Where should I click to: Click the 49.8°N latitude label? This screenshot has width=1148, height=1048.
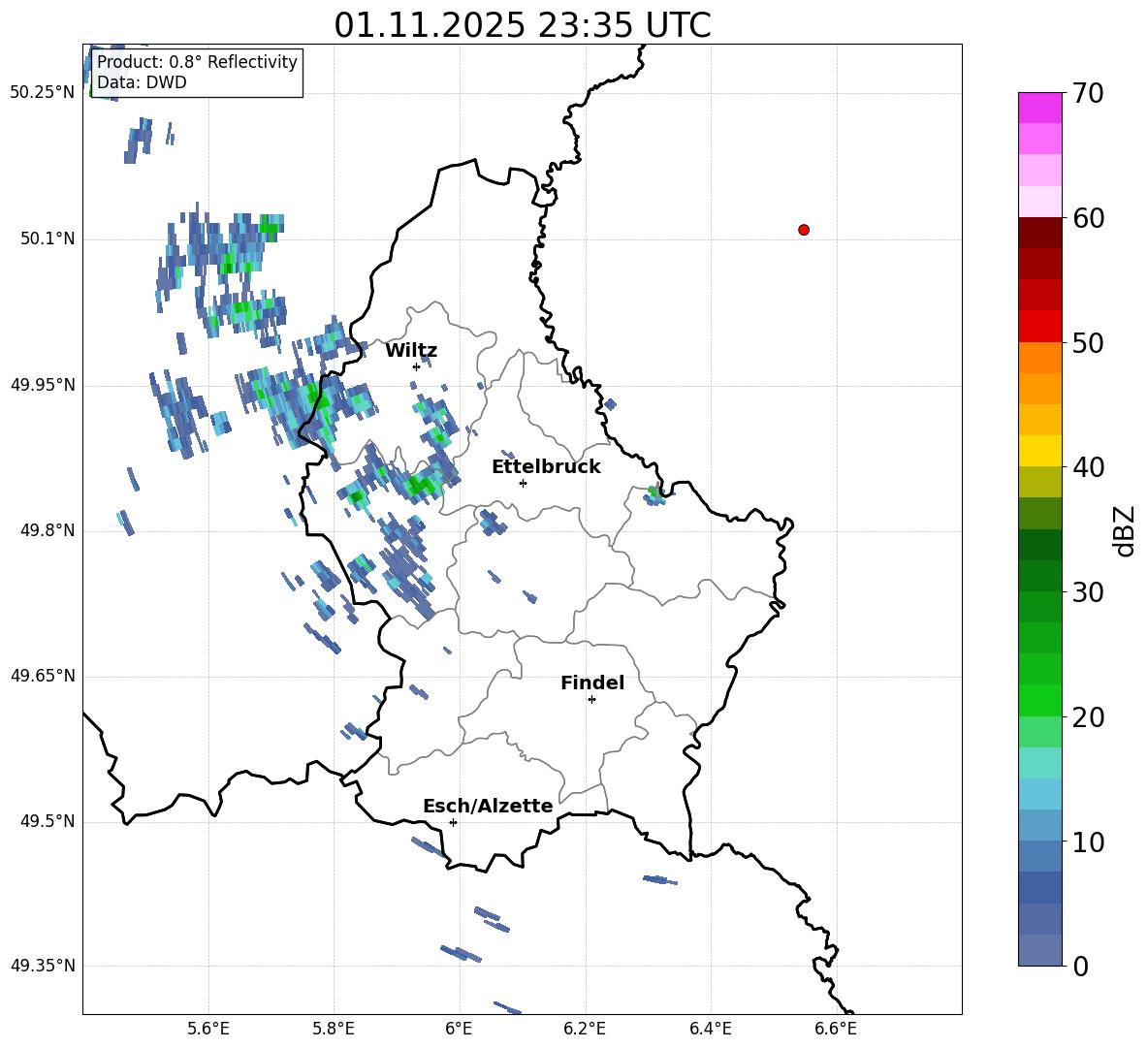[48, 530]
